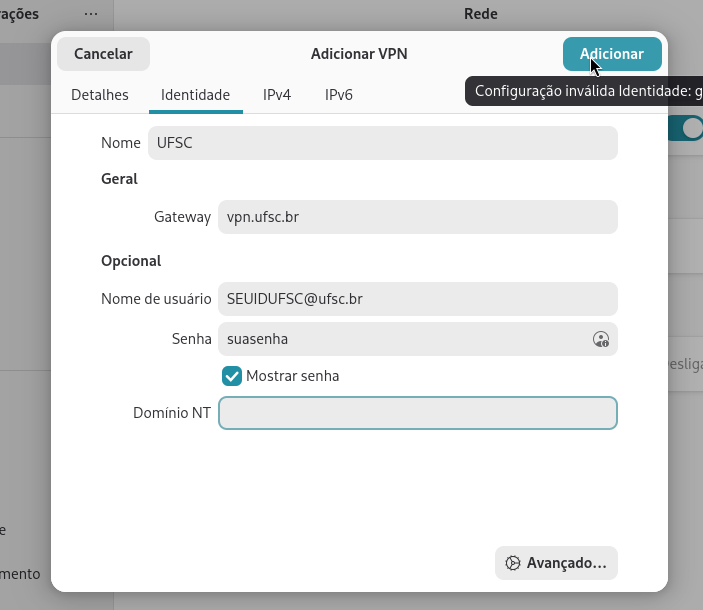
Task: Click the gear icon on the Avançado button
Action: point(513,563)
